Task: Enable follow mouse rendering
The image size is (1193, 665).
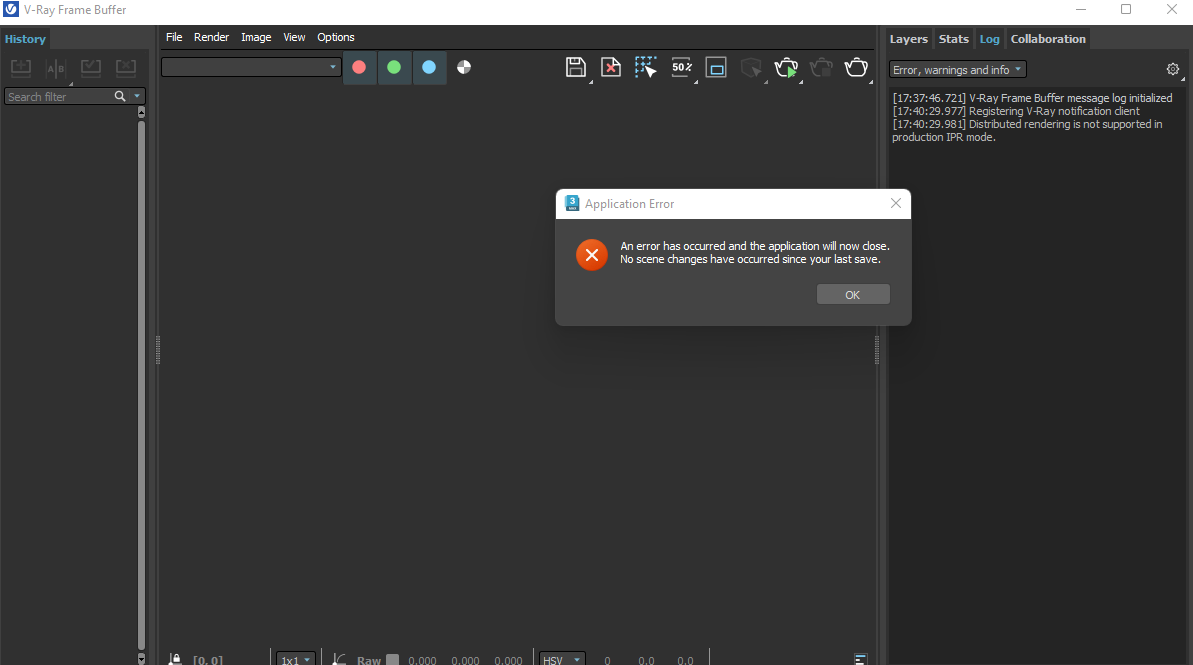Action: pyautogui.click(x=646, y=67)
